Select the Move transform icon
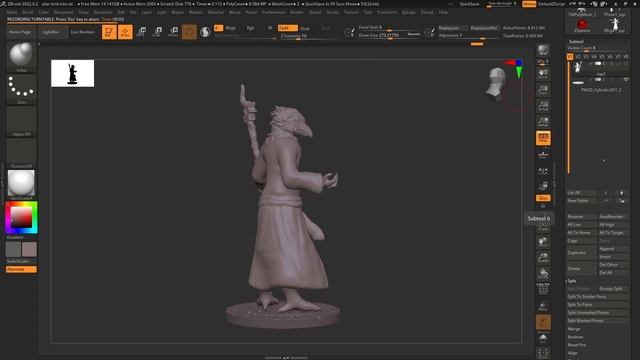 (142, 32)
